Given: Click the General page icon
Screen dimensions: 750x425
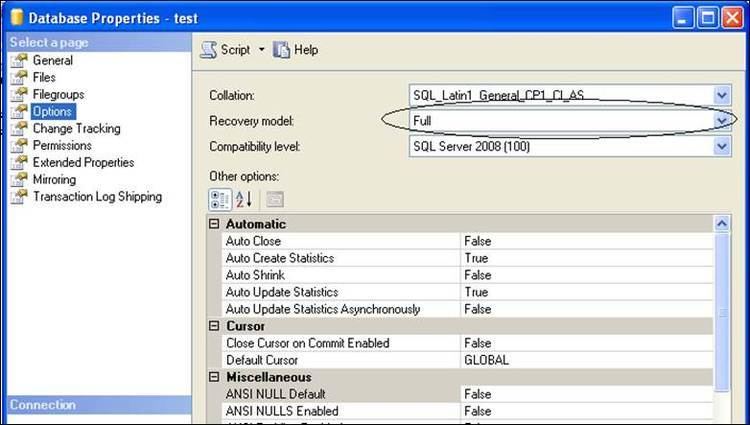Looking at the screenshot, I should point(19,61).
